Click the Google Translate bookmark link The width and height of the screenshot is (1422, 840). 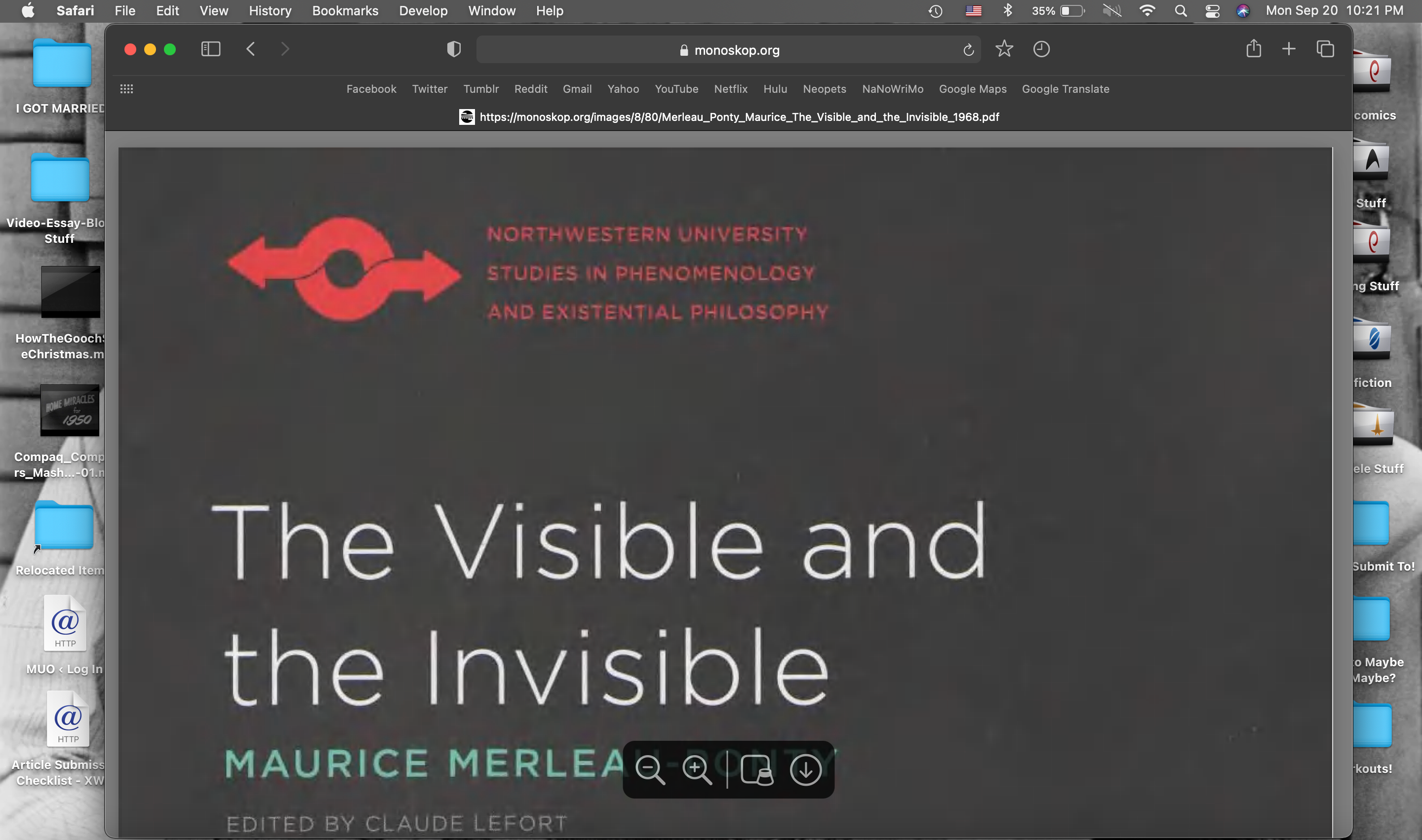click(x=1066, y=89)
